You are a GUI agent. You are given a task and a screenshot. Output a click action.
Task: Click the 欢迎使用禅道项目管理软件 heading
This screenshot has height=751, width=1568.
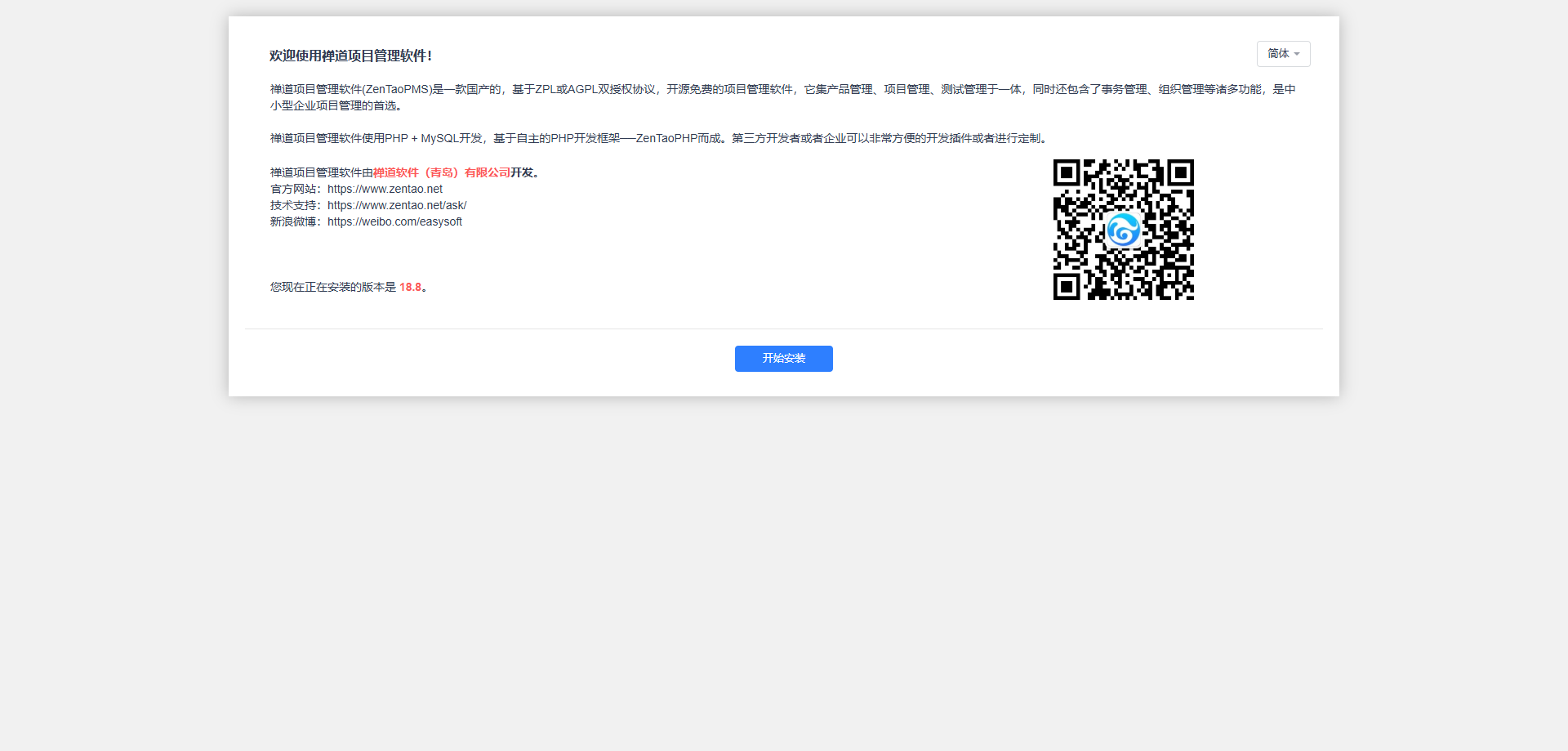click(x=350, y=56)
